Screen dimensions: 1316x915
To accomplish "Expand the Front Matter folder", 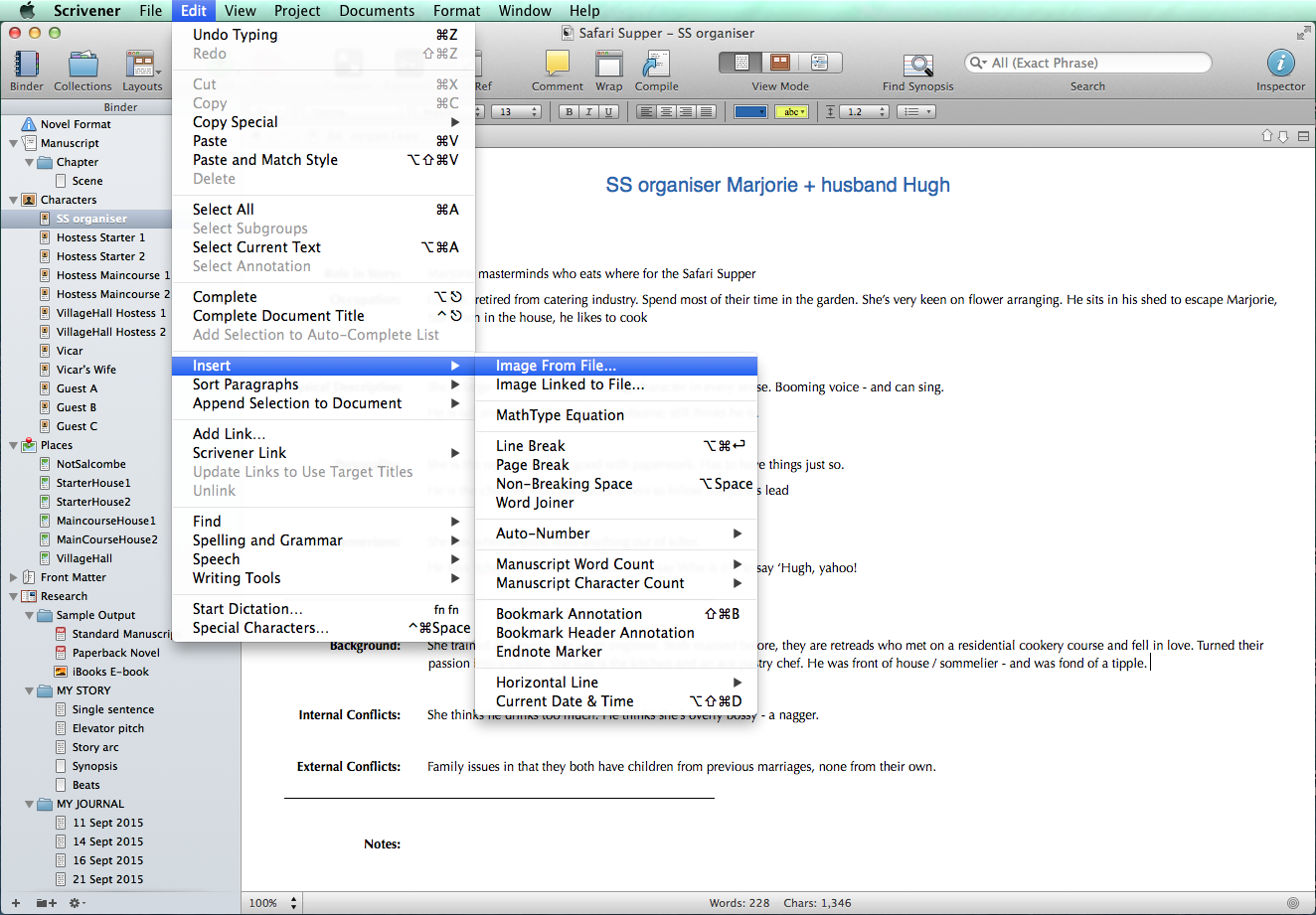I will click(13, 577).
